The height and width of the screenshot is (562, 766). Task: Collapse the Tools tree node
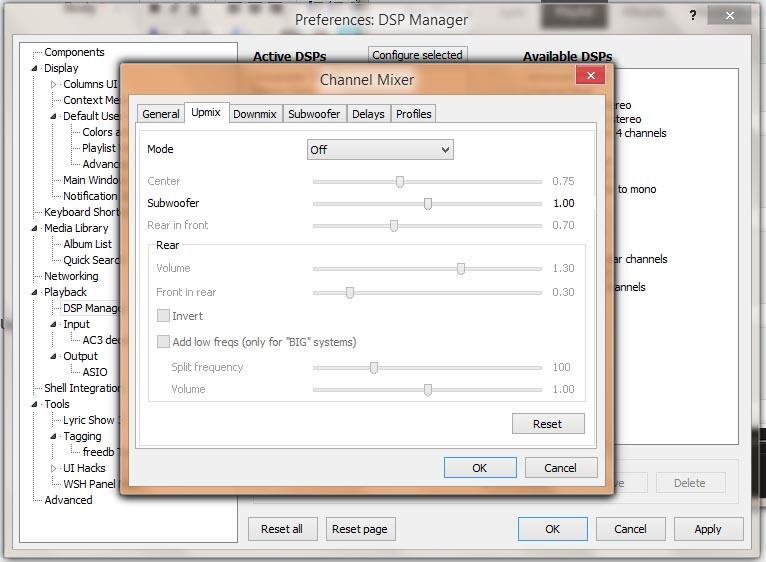point(35,404)
